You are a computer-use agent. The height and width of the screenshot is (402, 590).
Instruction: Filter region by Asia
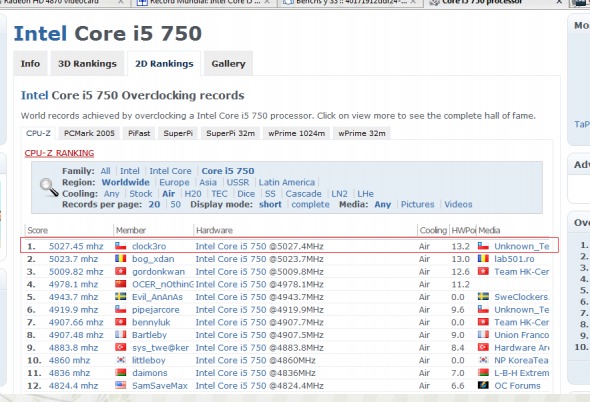(208, 182)
